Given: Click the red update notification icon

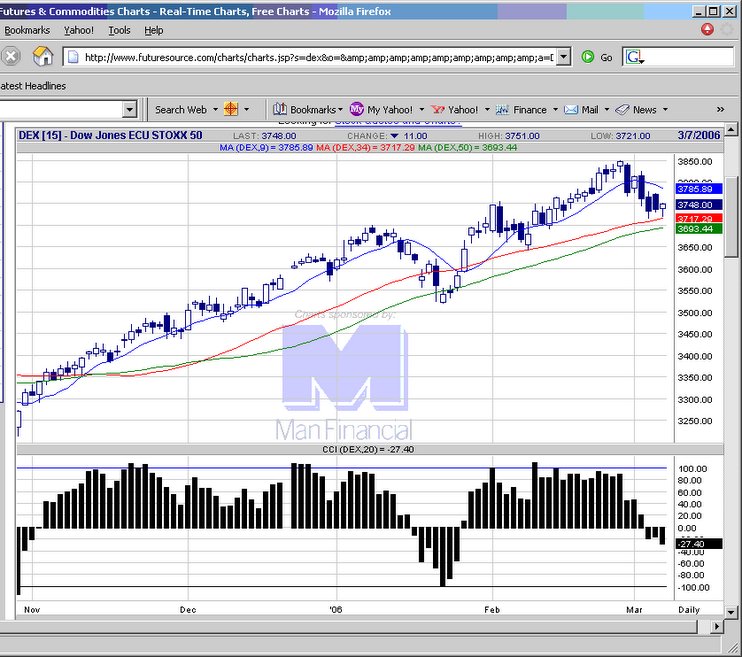Looking at the screenshot, I should click(x=707, y=29).
